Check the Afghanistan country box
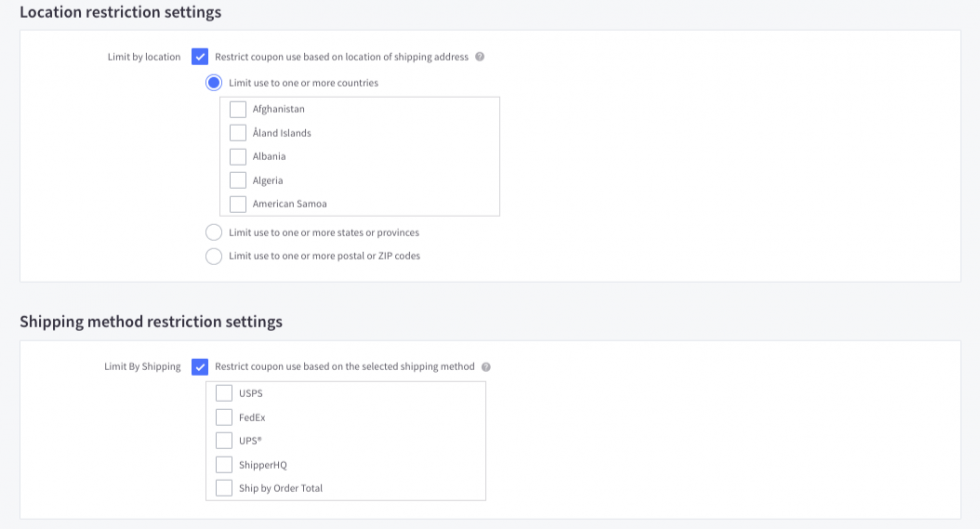The width and height of the screenshot is (980, 529). coord(238,109)
